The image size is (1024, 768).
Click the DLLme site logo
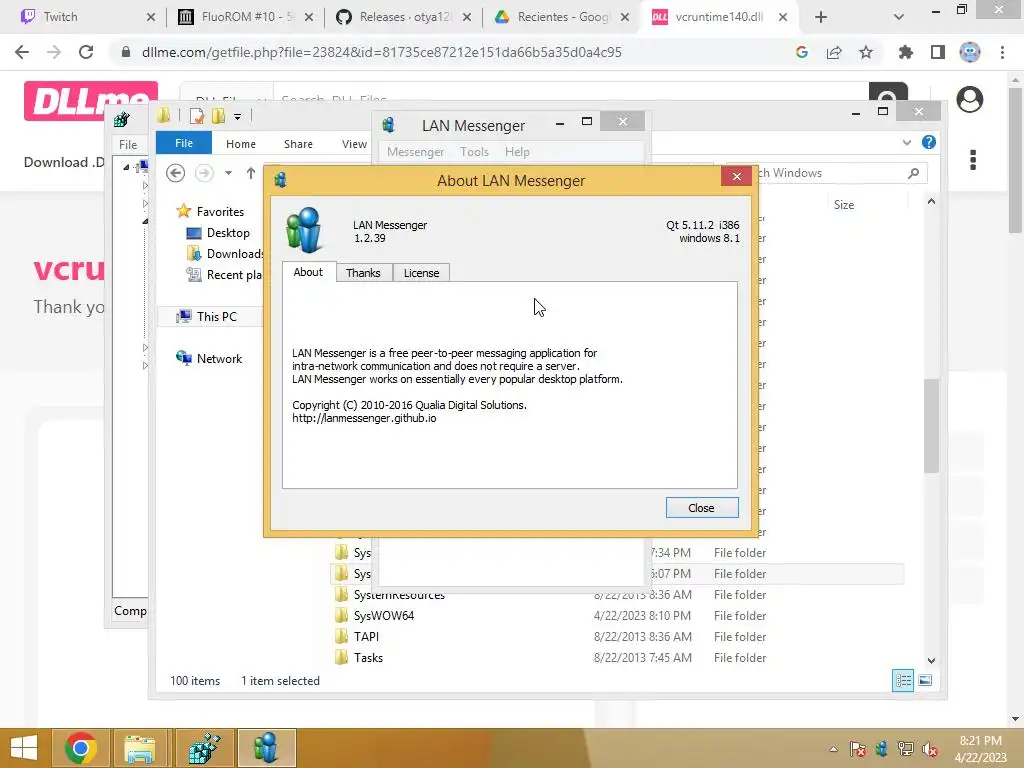[x=91, y=101]
